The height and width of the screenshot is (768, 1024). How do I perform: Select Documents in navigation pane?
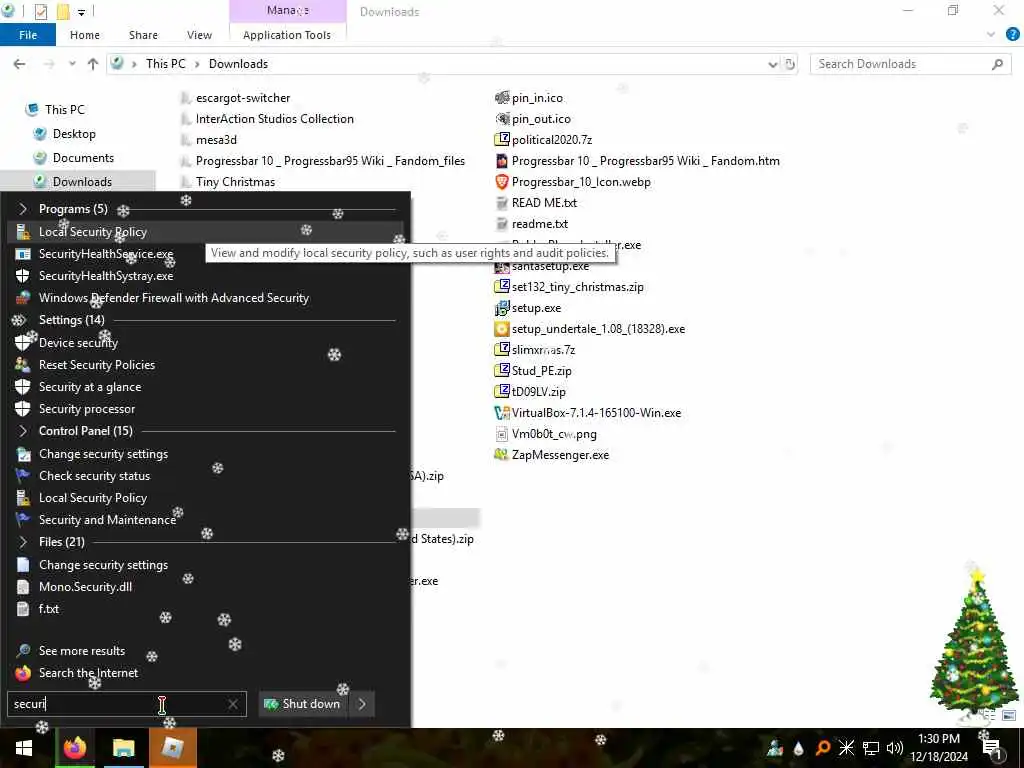click(83, 158)
